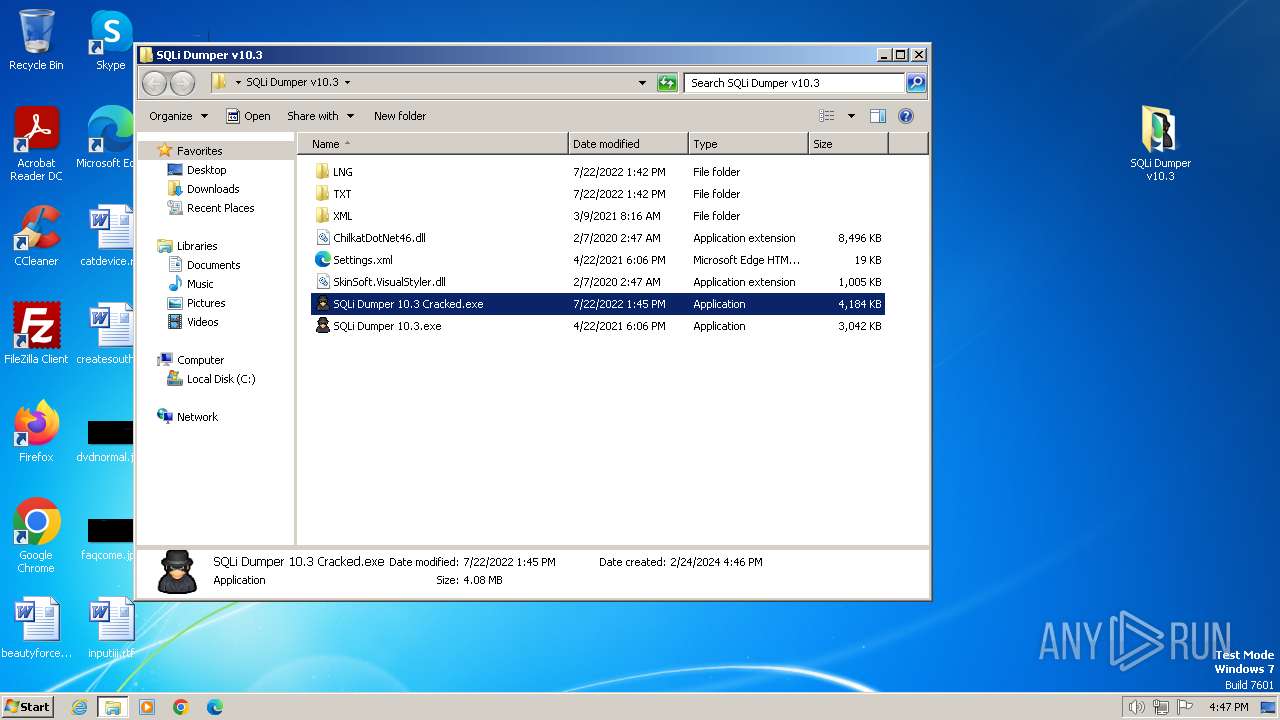Image resolution: width=1280 pixels, height=720 pixels.
Task: Open the Help question-mark icon
Action: [x=906, y=116]
